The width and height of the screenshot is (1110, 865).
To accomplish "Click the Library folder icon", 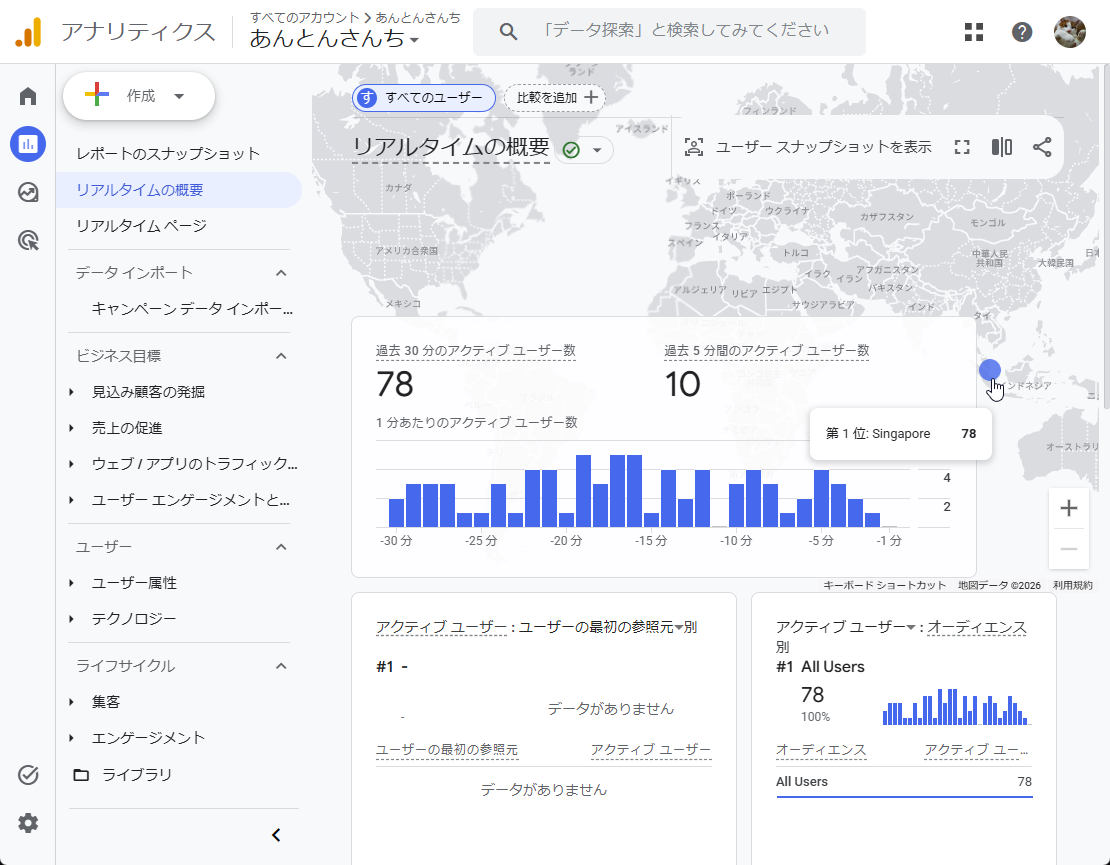I will coord(81,775).
